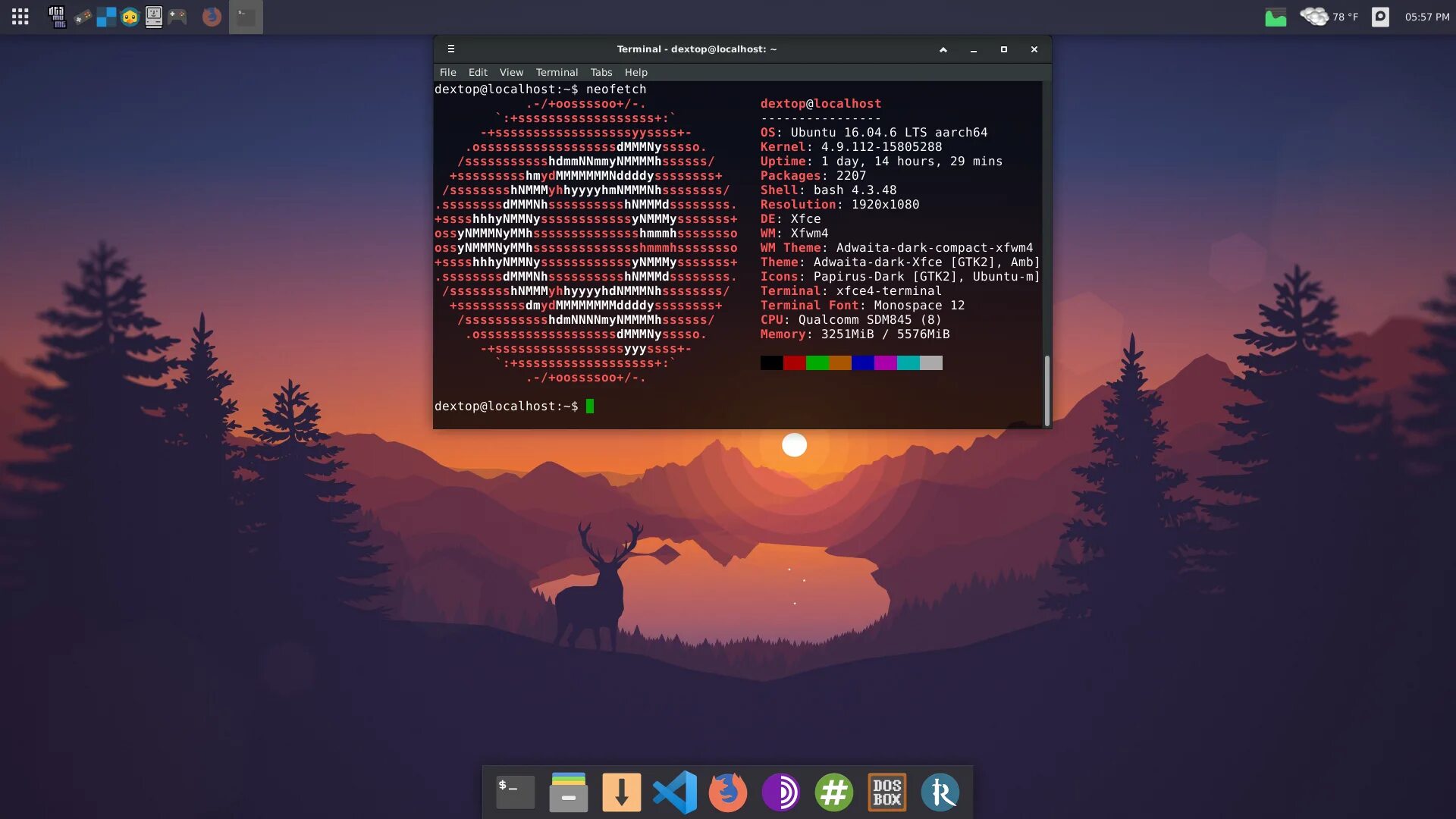This screenshot has width=1456, height=819.
Task: Launch the blue checkered squares app
Action: pyautogui.click(x=106, y=17)
